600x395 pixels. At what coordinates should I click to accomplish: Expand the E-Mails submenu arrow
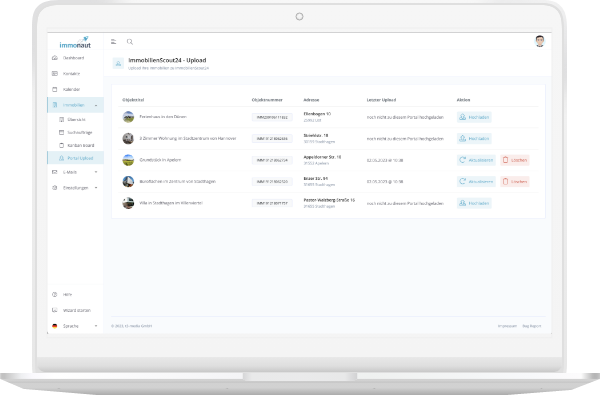click(x=96, y=172)
